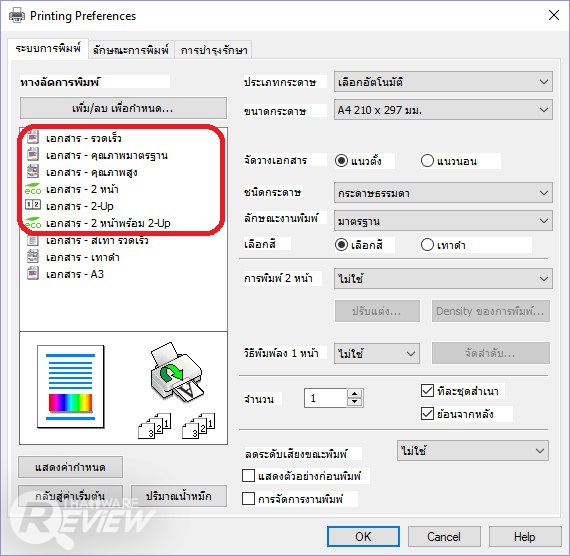Screen dimensions: 570x556
Task: Click the ปริมาณน้ำหมึก ink levels button
Action: coord(178,496)
